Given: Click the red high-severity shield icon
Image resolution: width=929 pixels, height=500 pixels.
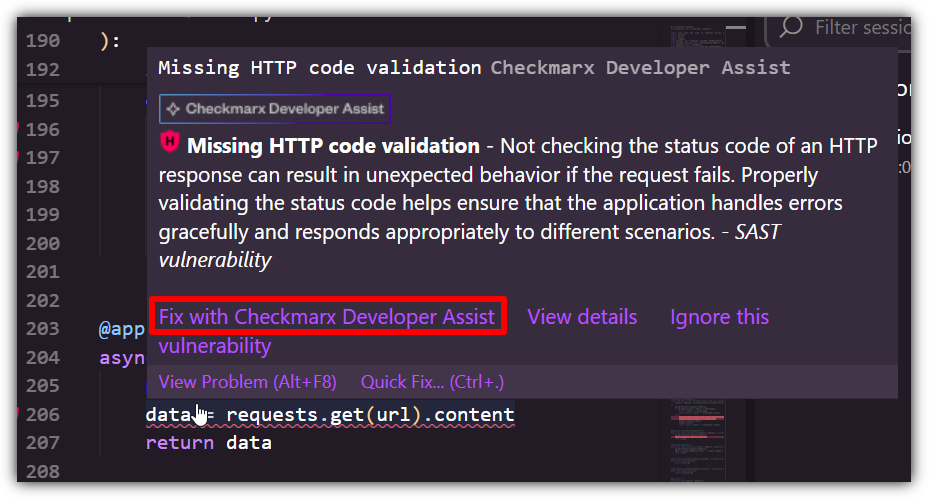Looking at the screenshot, I should (x=170, y=143).
